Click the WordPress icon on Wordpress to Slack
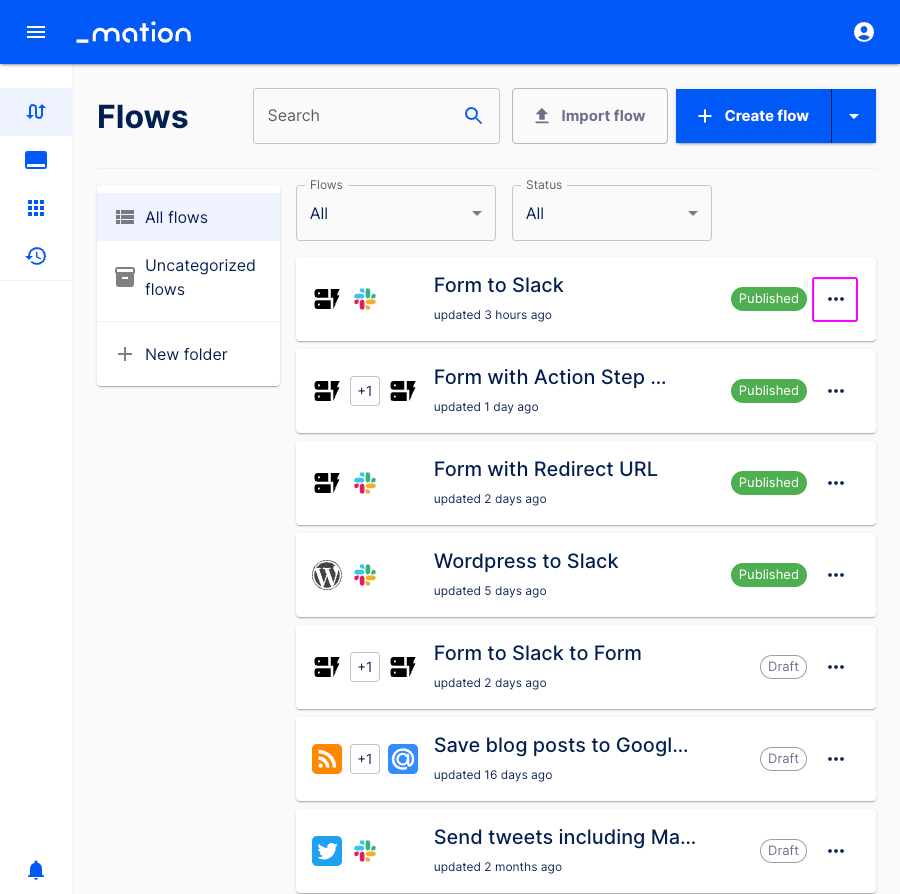900x894 pixels. tap(327, 574)
